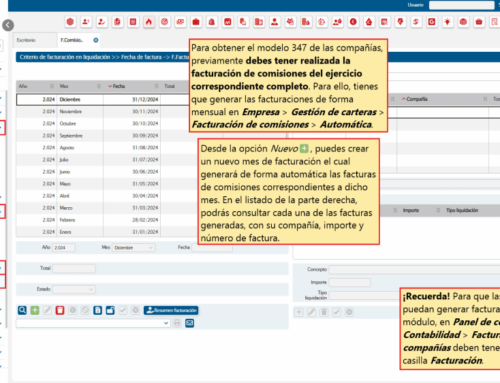Click the letter S icon in the top toolbar
Screen dimensions: 500x383
click(x=416, y=22)
